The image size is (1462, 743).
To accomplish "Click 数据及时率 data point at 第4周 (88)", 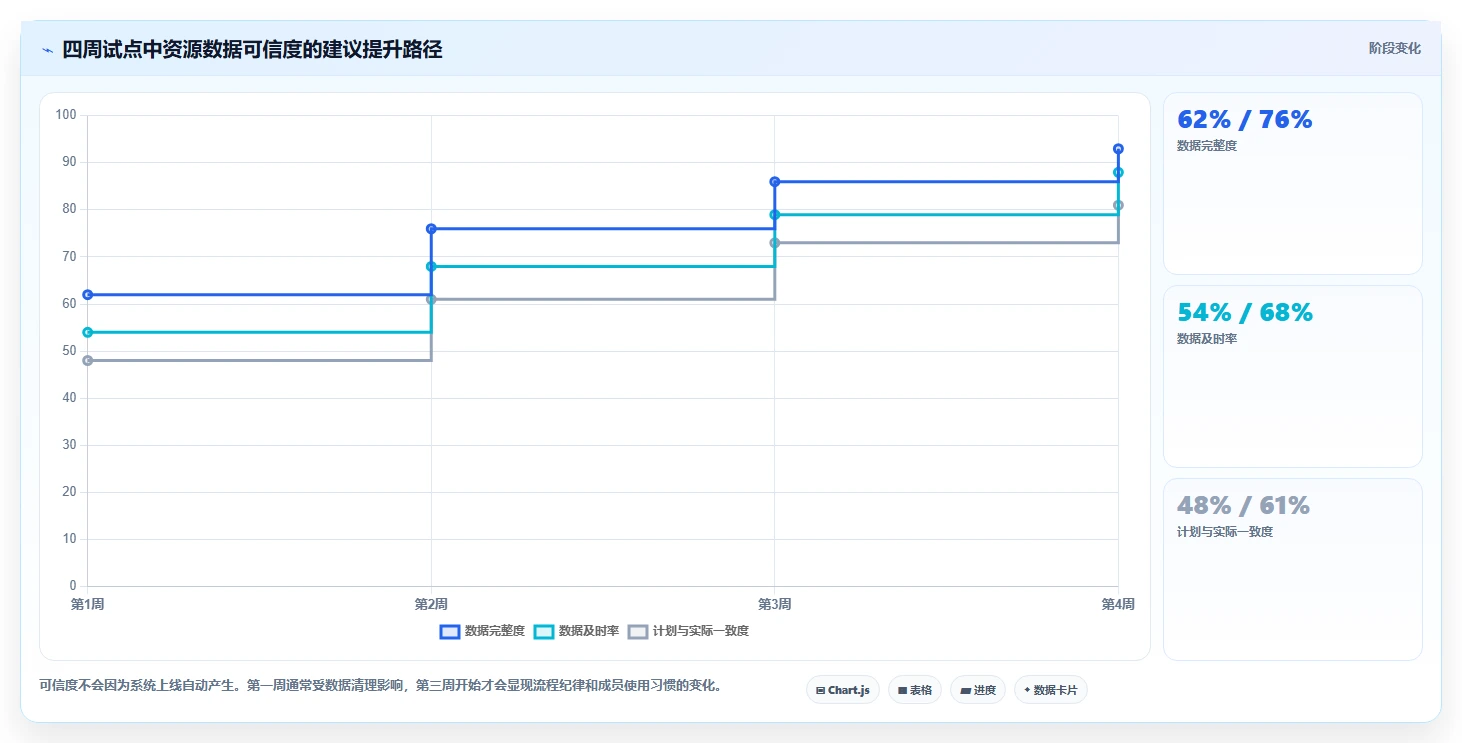I will click(1118, 172).
